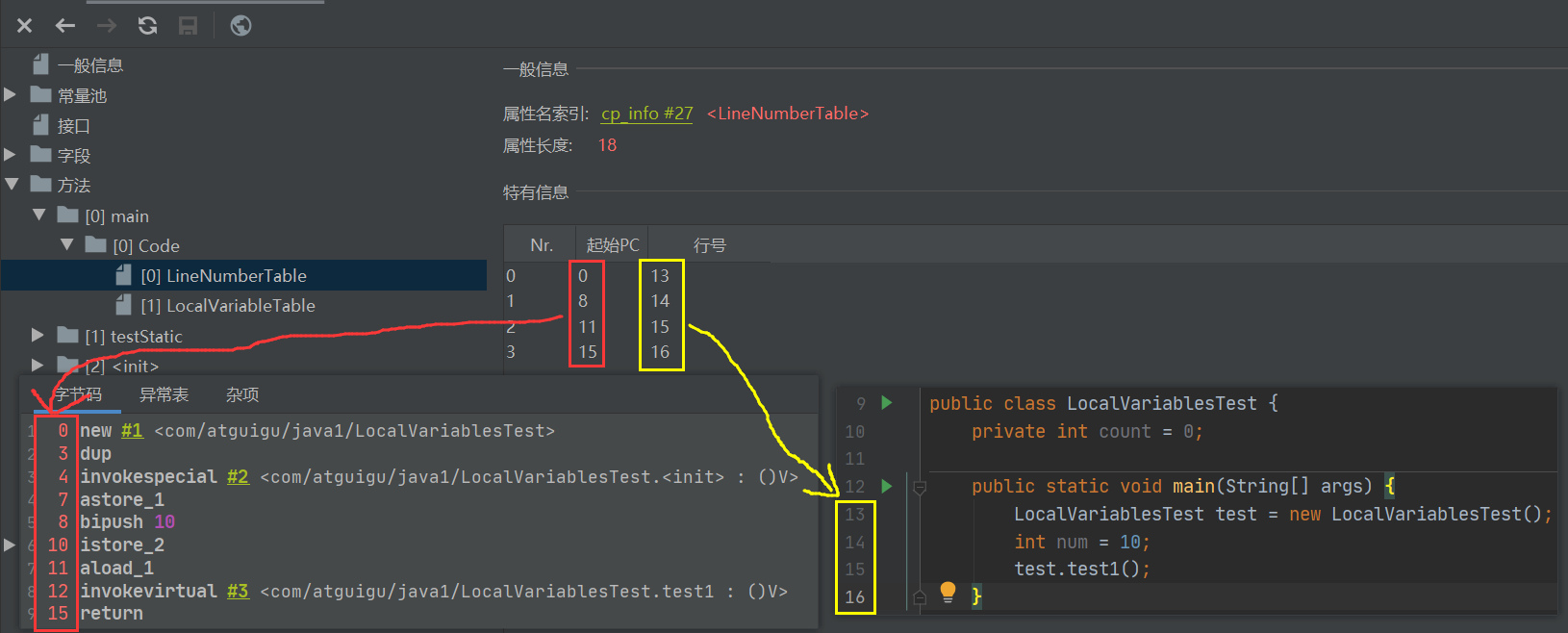1568x633 pixels.
Task: Expand the 字段 tree node
Action: [11, 154]
